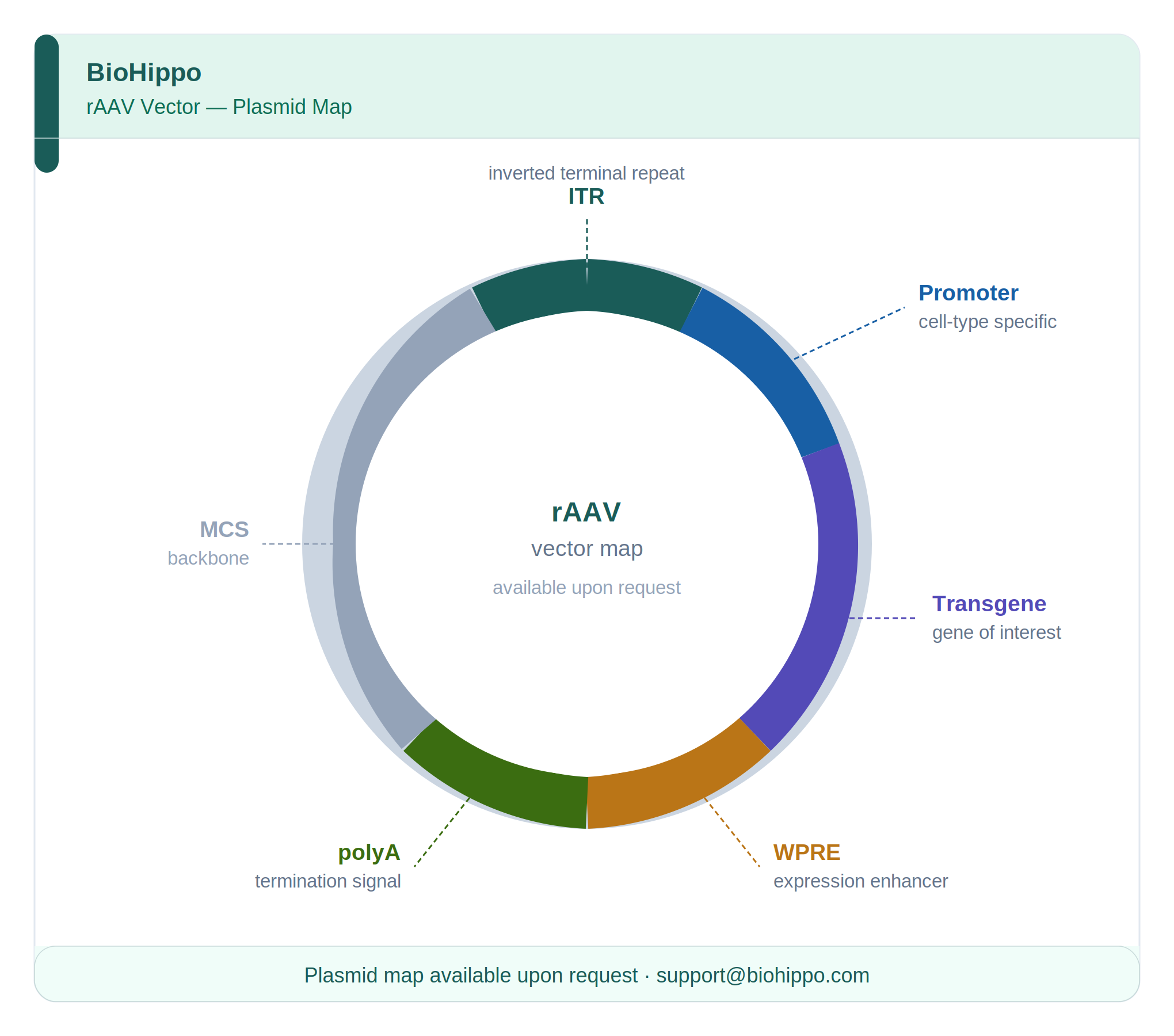Click "cell-type specific" caption
Viewport: 1174px width, 1036px height.
click(988, 322)
